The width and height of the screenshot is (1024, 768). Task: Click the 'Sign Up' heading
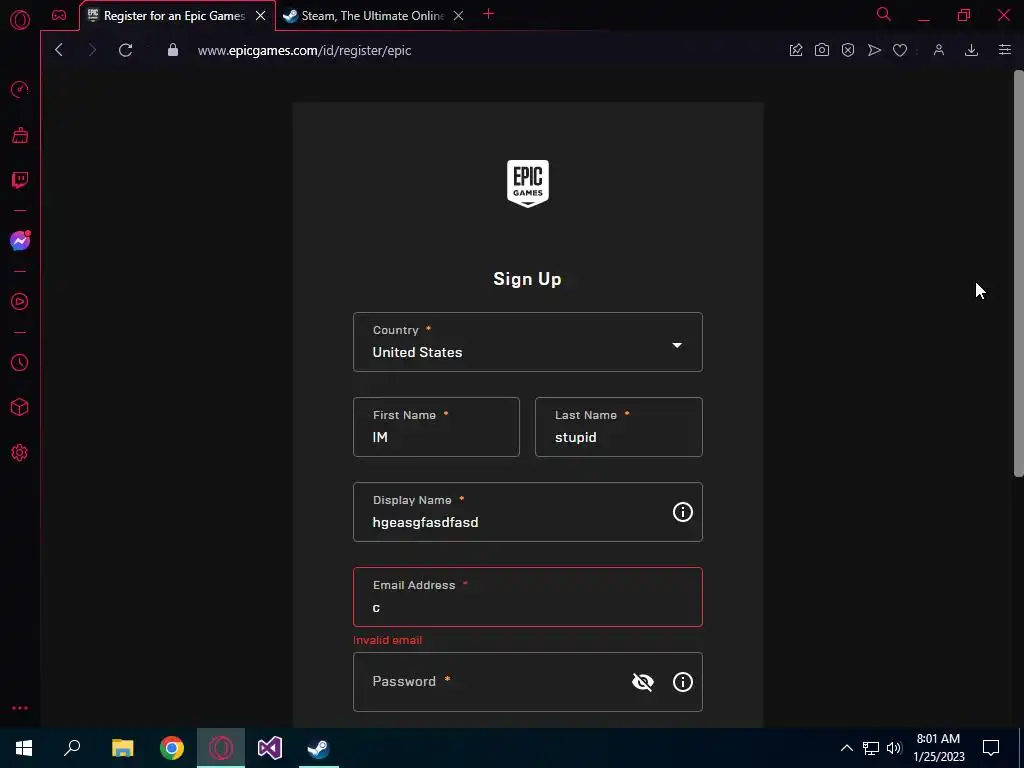click(528, 279)
